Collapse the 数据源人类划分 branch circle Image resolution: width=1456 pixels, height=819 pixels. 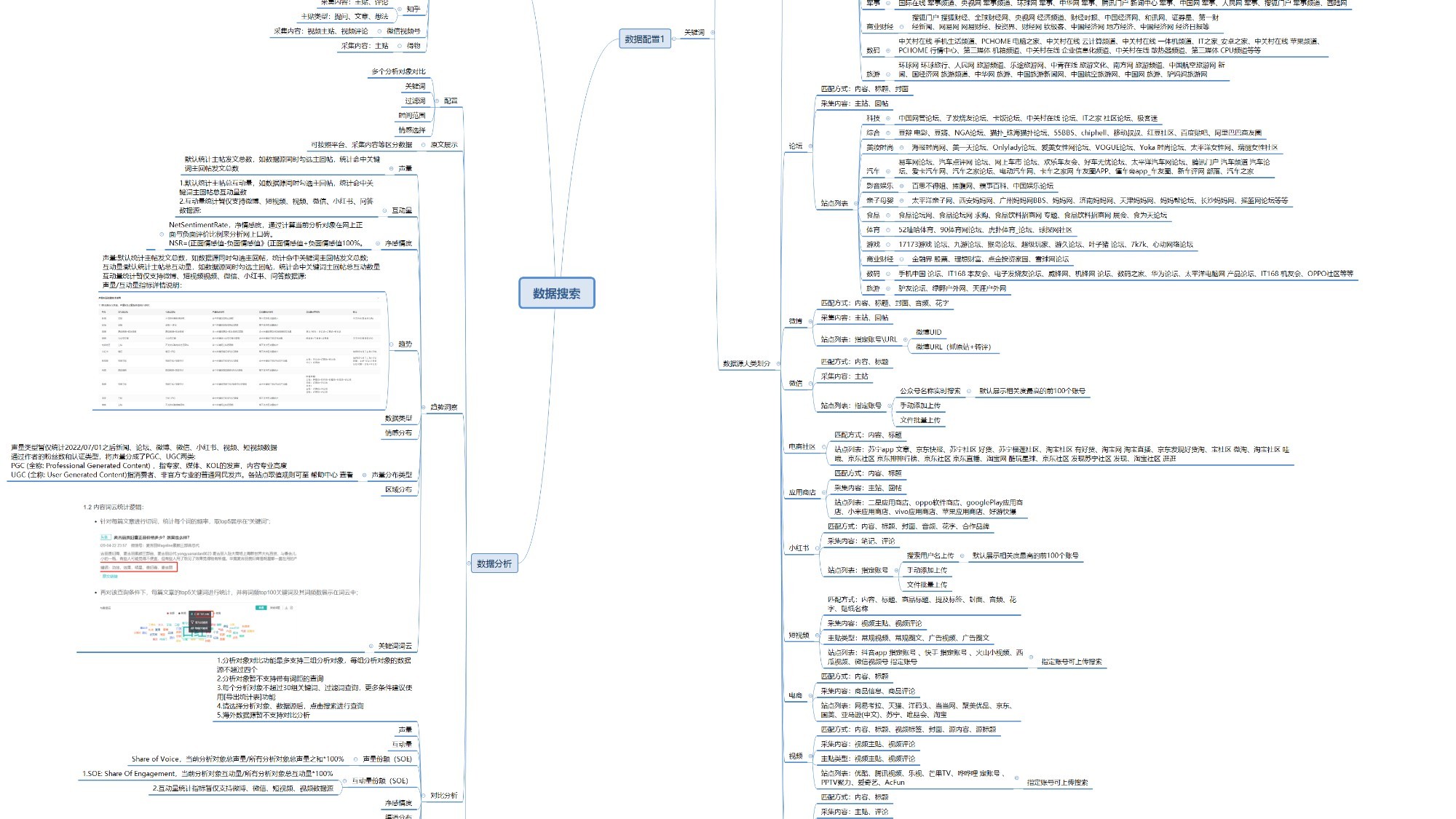tap(778, 363)
